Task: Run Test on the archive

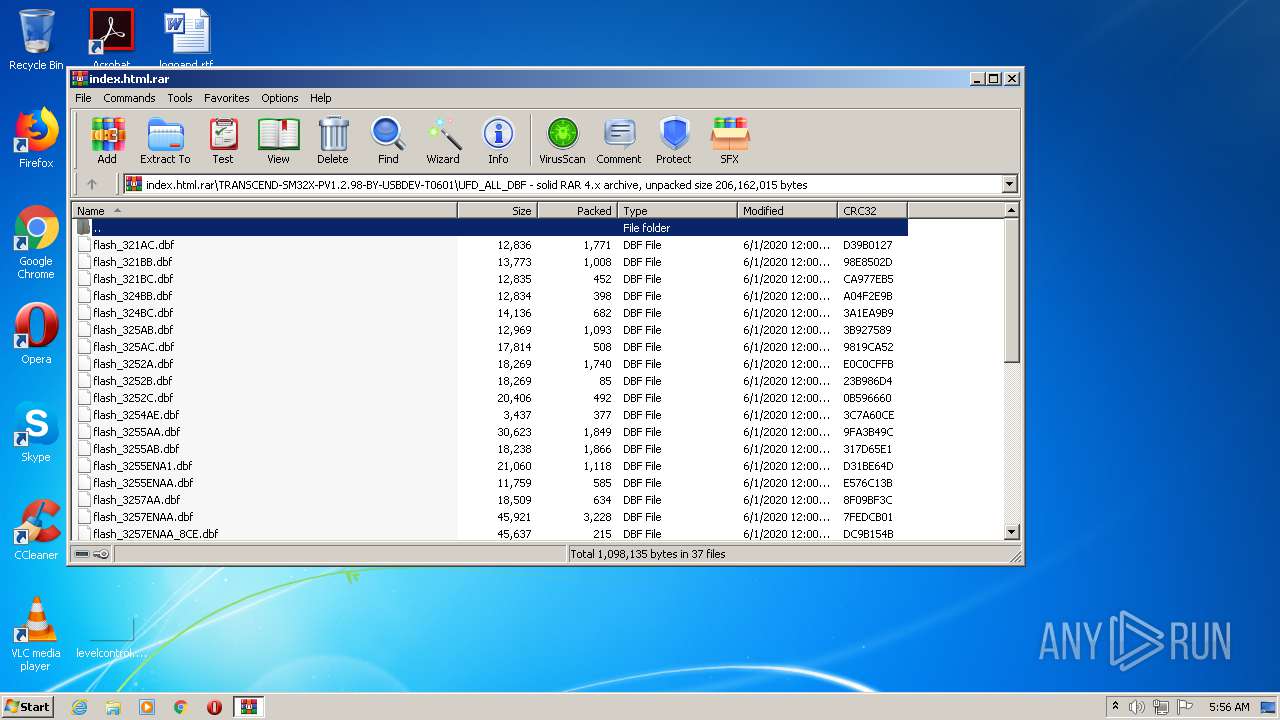Action: (223, 140)
